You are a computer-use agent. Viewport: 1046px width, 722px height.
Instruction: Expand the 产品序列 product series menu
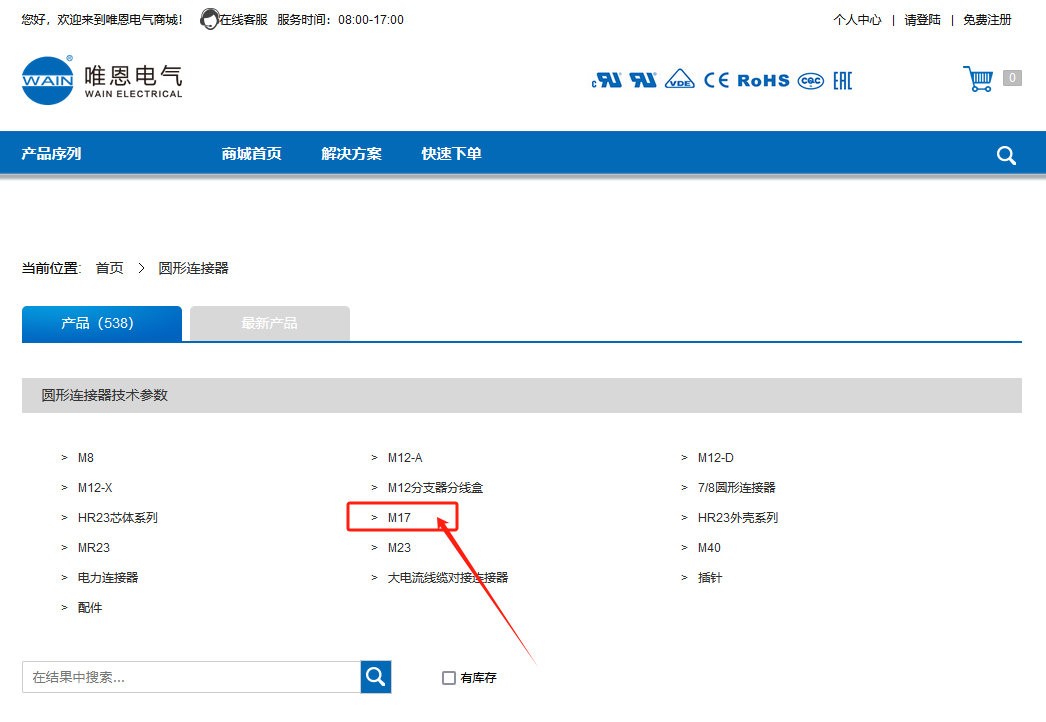tap(52, 154)
